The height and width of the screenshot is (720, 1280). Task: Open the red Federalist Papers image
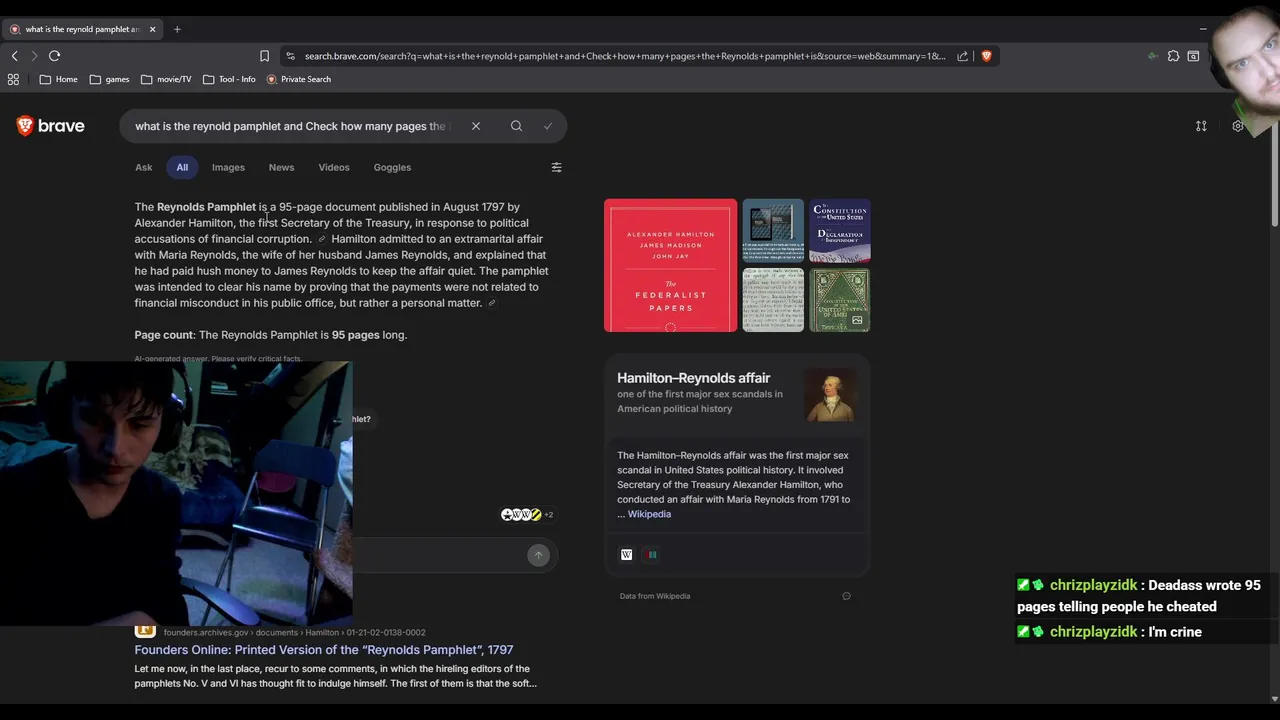pyautogui.click(x=670, y=265)
